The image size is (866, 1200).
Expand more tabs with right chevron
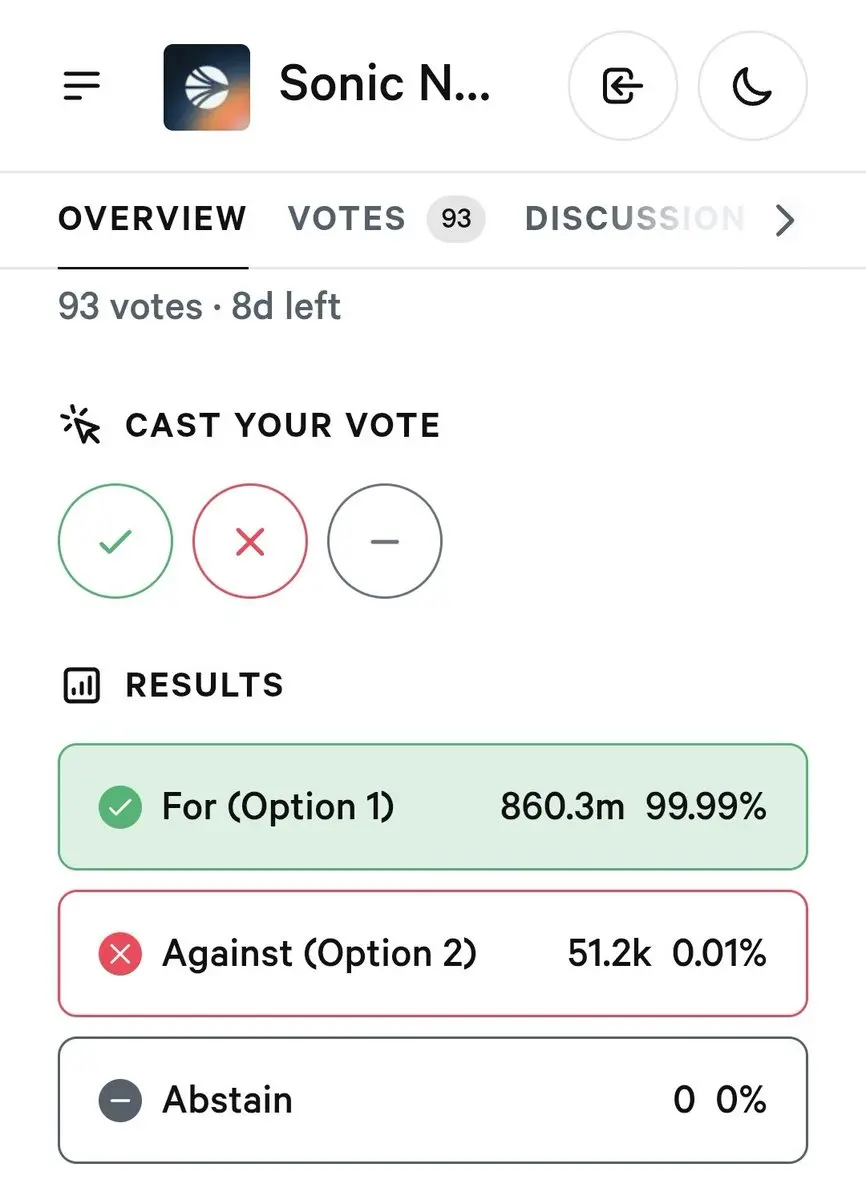coord(785,219)
